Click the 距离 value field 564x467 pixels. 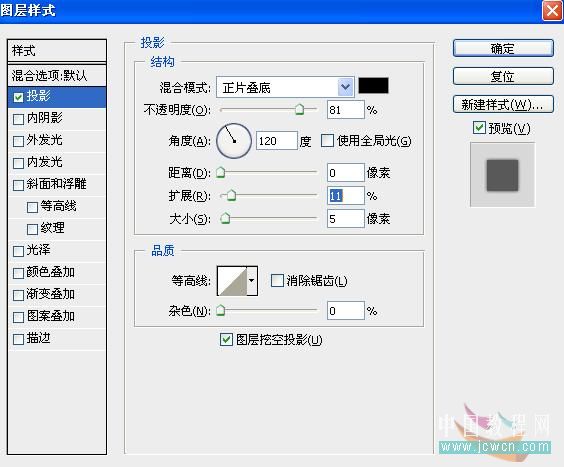coord(346,173)
